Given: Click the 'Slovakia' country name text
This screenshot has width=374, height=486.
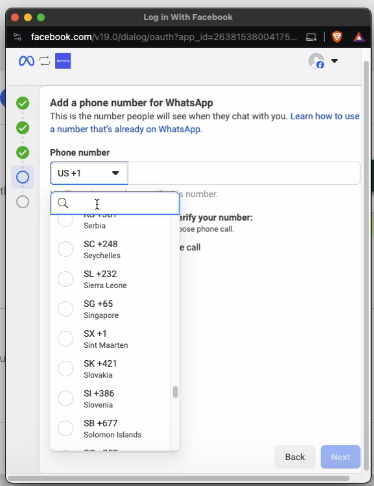Looking at the screenshot, I should point(98,375).
